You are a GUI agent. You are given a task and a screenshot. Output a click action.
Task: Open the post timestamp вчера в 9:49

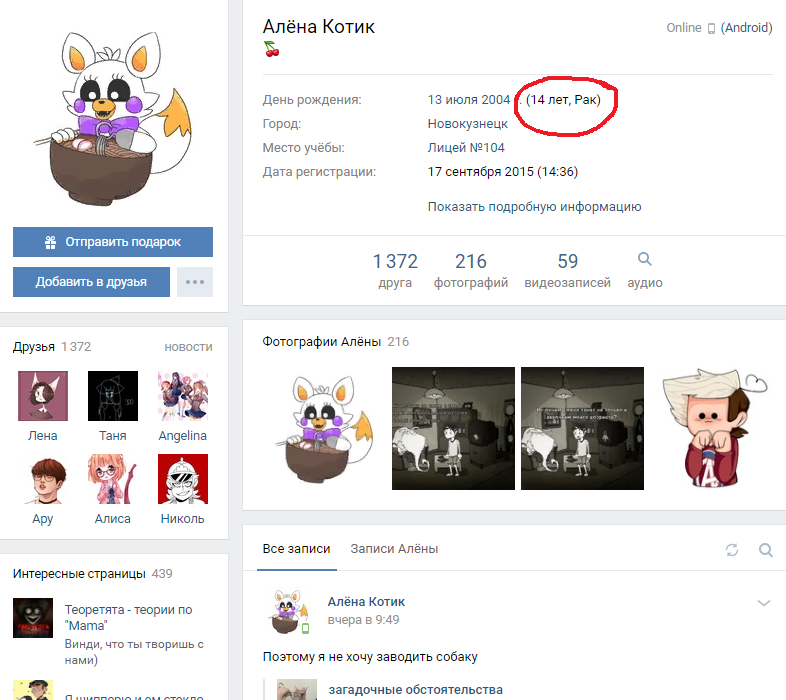[363, 620]
